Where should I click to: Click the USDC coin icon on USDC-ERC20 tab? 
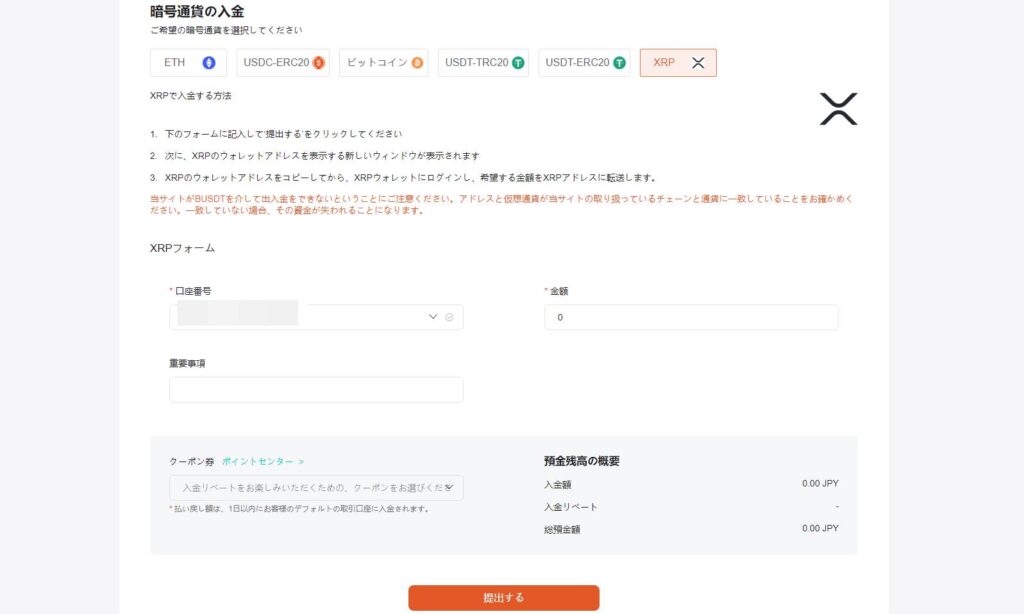[x=317, y=62]
